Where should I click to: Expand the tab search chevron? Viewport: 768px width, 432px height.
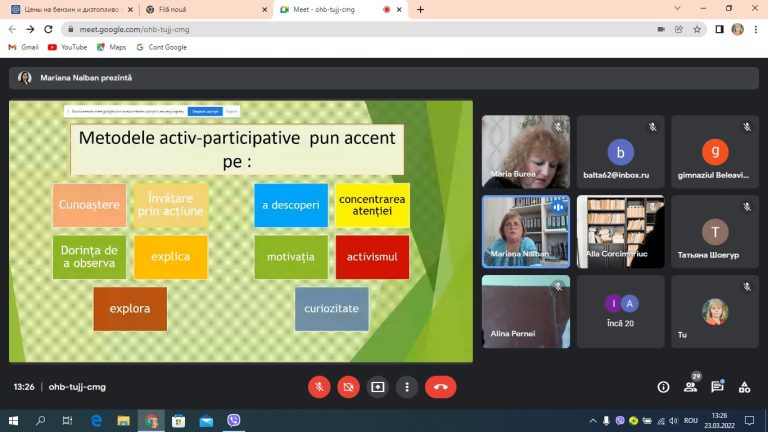pyautogui.click(x=677, y=9)
